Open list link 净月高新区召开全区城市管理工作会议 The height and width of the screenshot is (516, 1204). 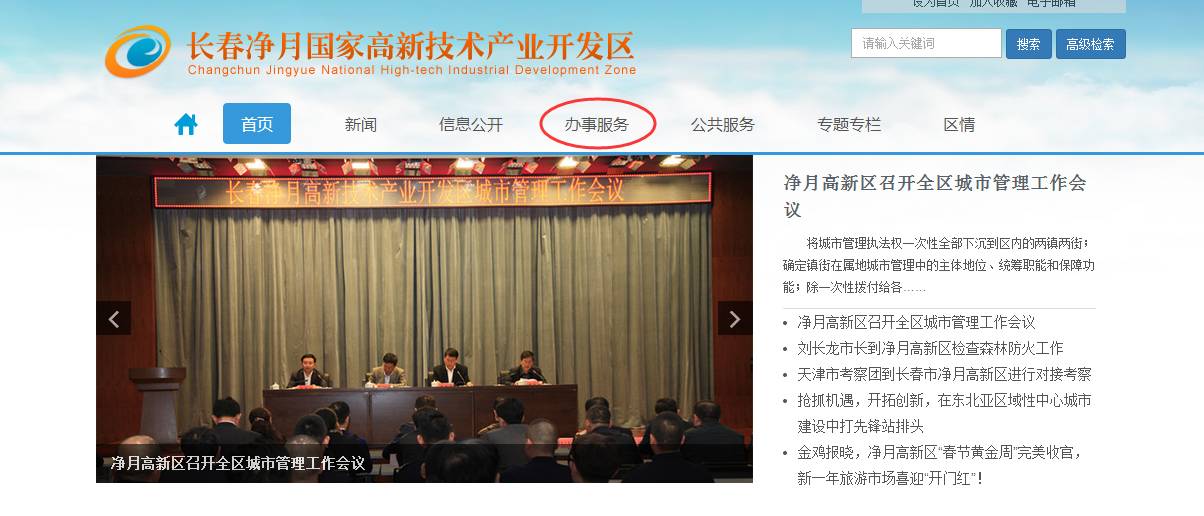tap(916, 322)
